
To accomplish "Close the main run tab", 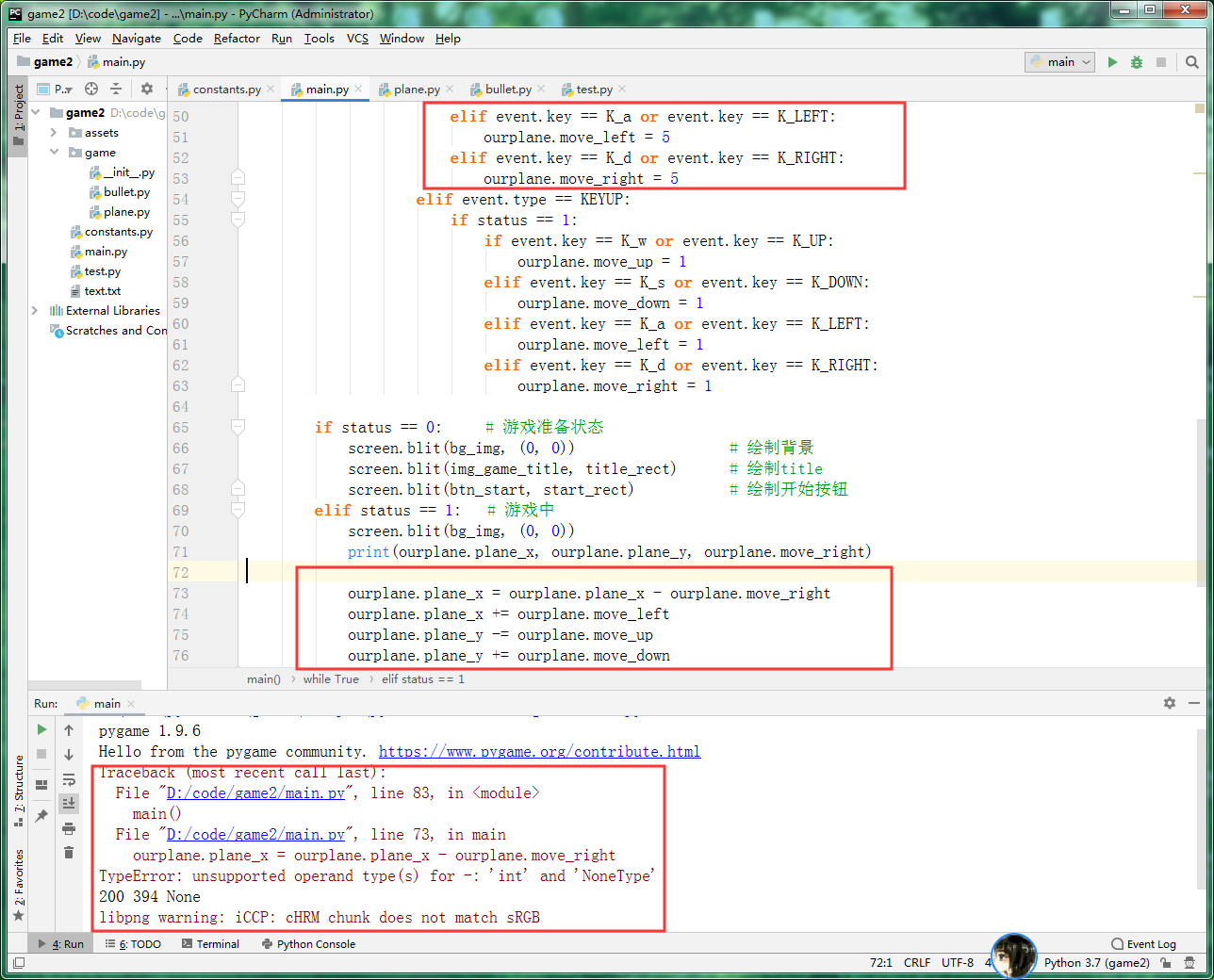I will pos(131,703).
